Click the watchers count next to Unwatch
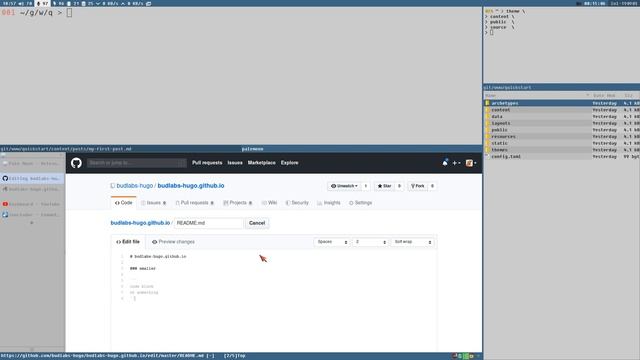Image resolution: width=640 pixels, height=360 pixels. (x=366, y=186)
